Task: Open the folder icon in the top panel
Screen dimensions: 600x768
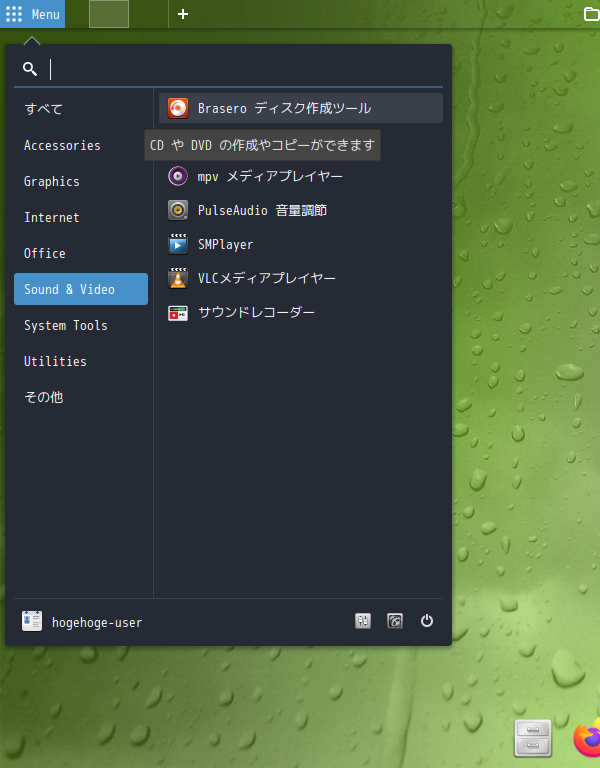Action: pos(592,14)
